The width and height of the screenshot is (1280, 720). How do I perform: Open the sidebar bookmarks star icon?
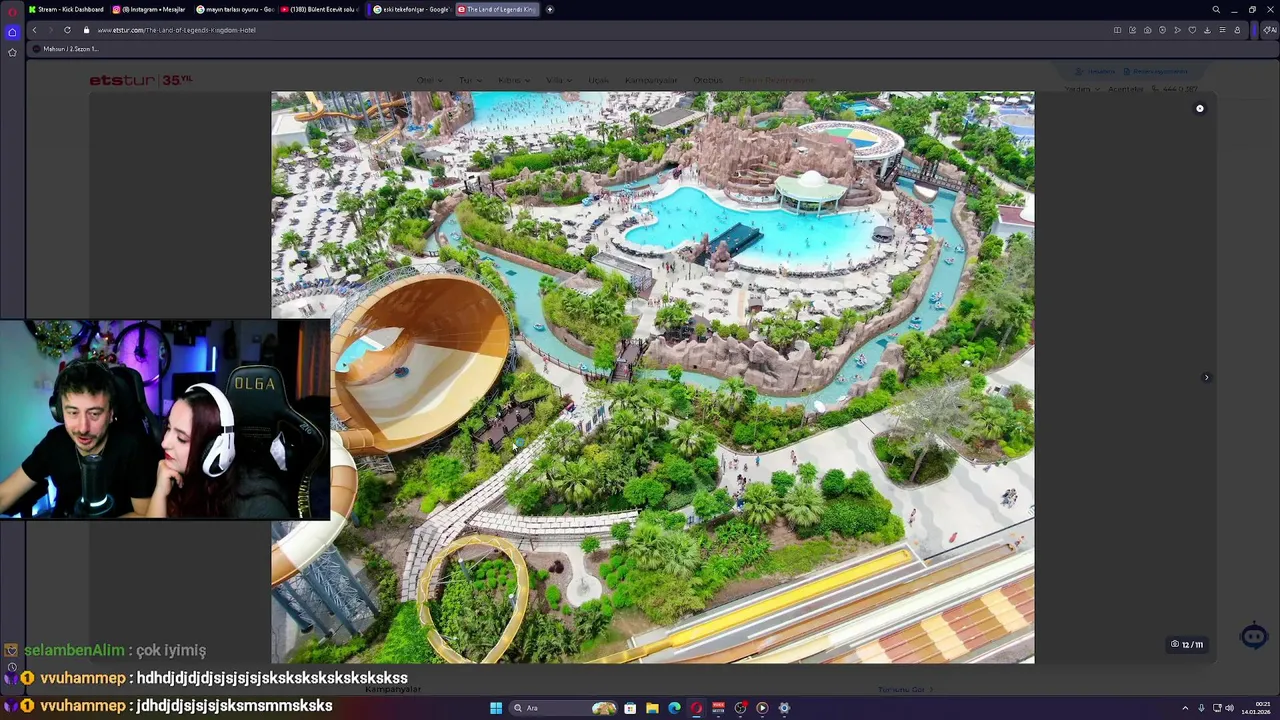coord(12,52)
